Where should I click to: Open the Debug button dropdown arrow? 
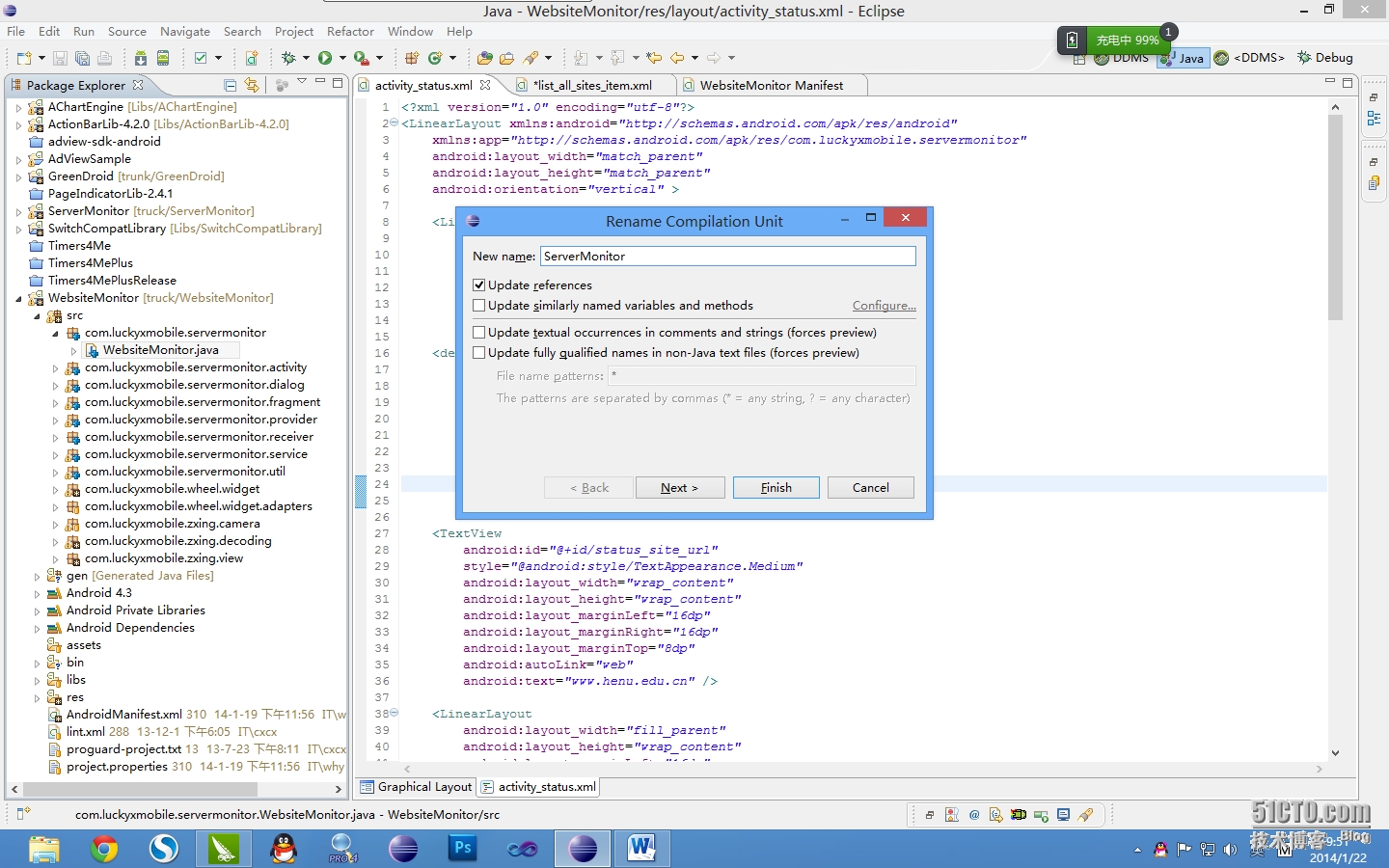(x=305, y=58)
